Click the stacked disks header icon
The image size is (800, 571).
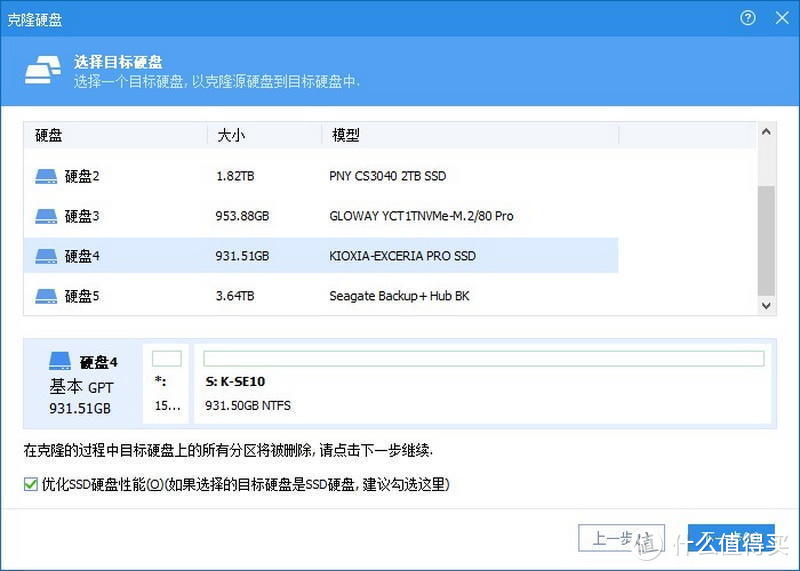(42, 70)
